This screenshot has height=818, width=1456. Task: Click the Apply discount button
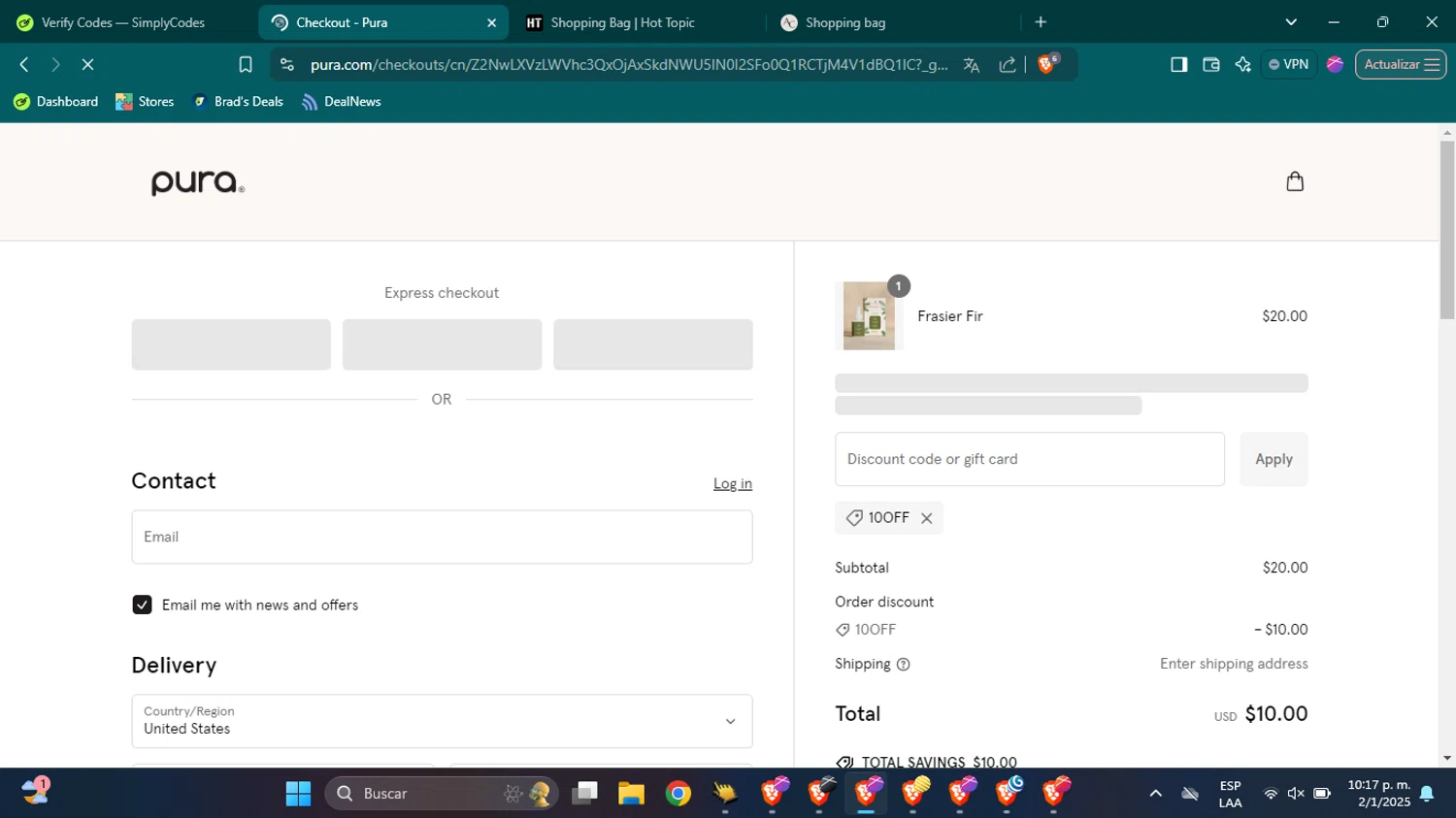pyautogui.click(x=1274, y=459)
